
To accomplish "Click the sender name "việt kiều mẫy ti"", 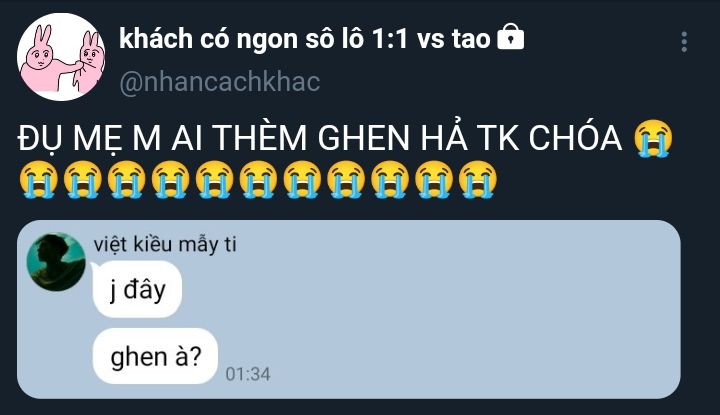I will (x=165, y=244).
